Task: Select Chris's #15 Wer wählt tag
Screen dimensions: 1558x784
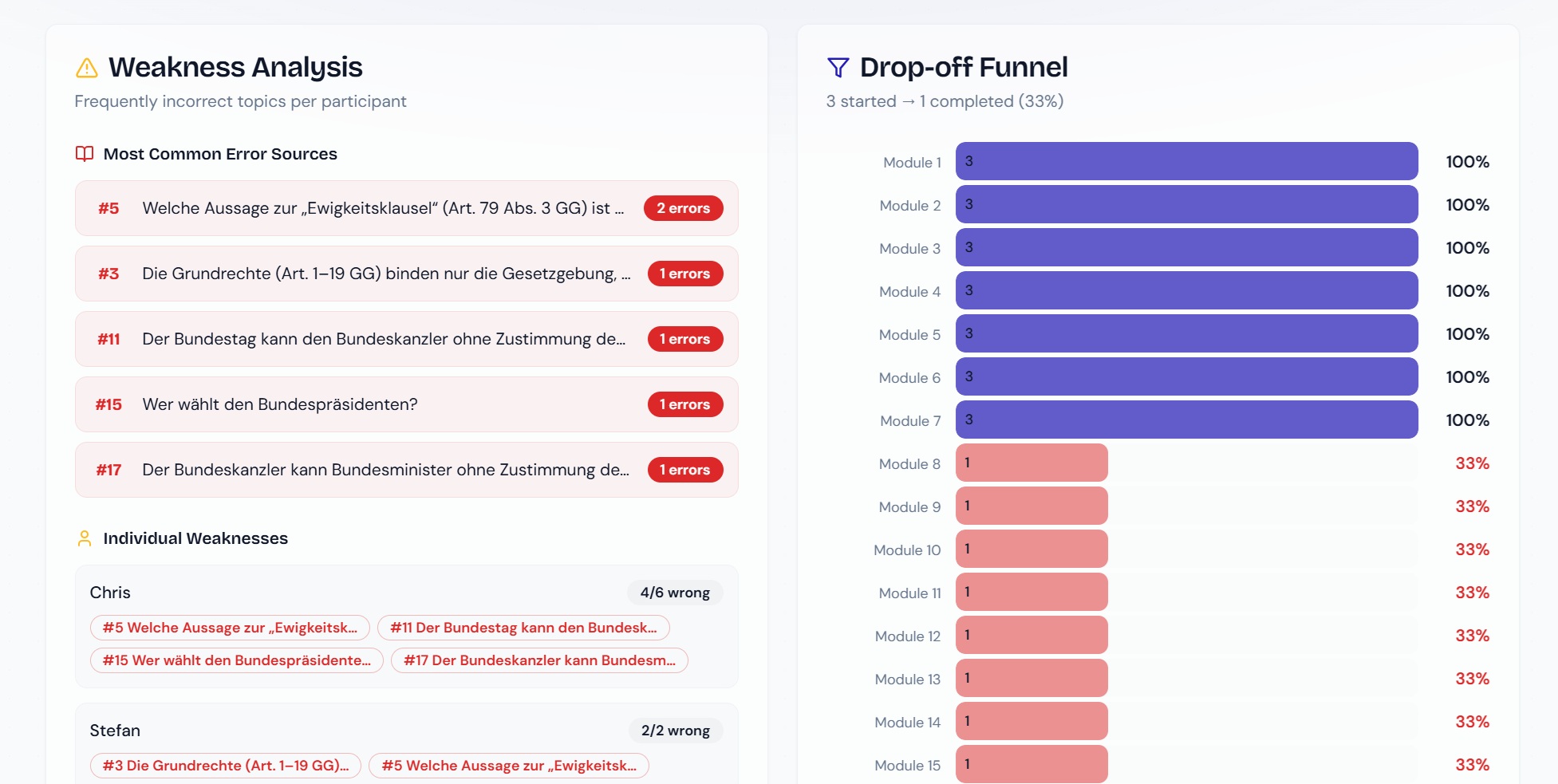Action: tap(237, 660)
